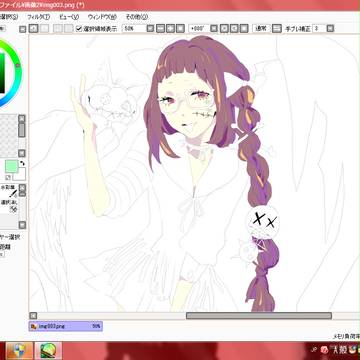
Task: Click the down arrow of the swatch panel scrollbar
Action: (22, 153)
